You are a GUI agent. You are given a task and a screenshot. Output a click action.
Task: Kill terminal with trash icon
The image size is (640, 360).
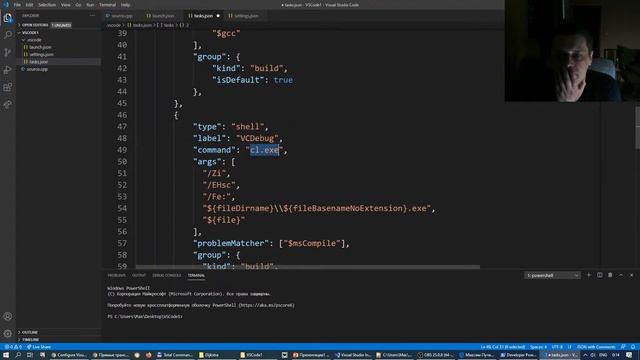[610, 275]
